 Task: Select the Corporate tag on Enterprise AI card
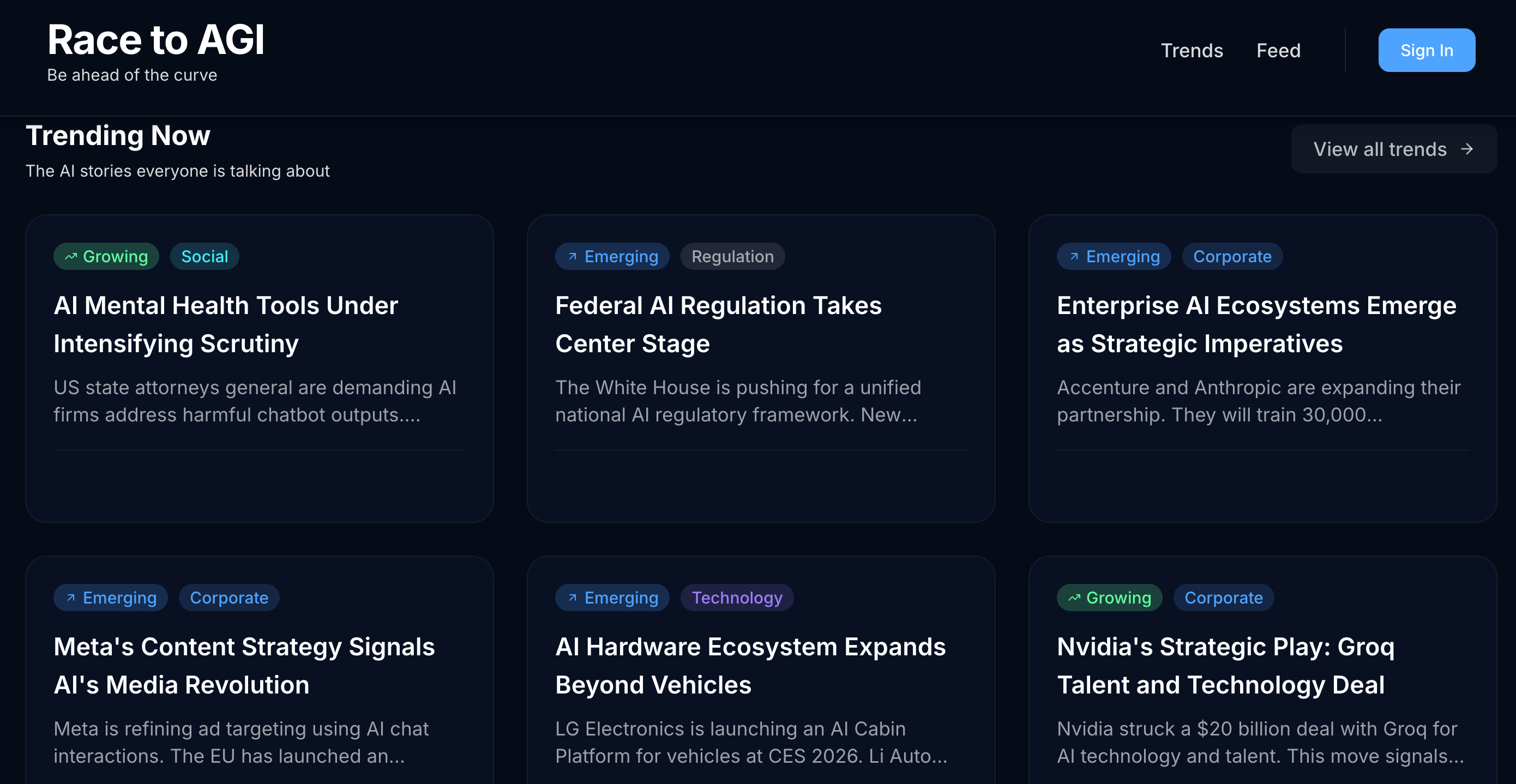(x=1232, y=257)
